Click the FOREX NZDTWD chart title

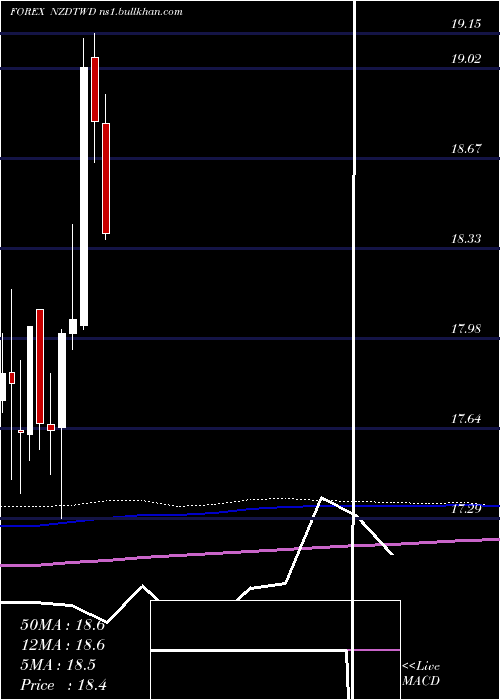(x=96, y=12)
